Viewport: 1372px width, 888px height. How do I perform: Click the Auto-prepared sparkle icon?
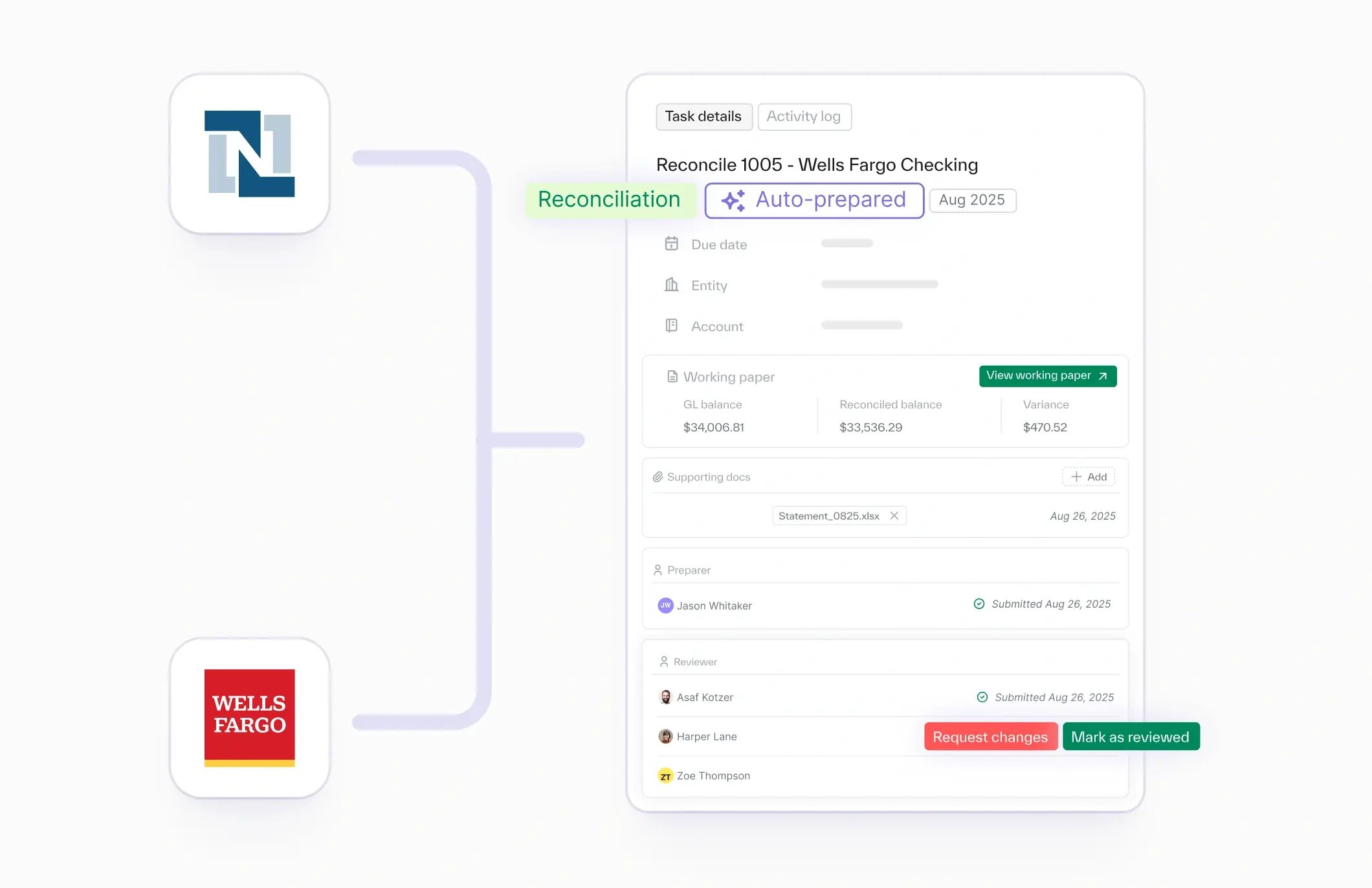coord(733,200)
